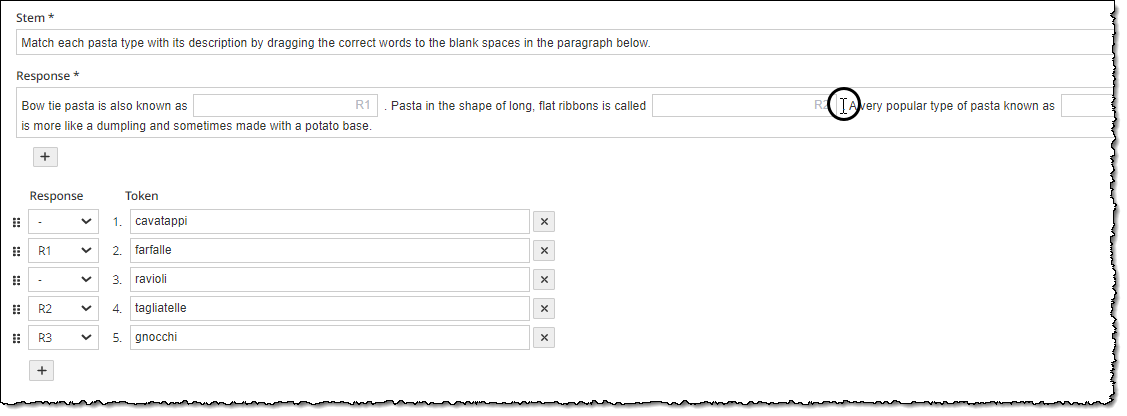This screenshot has height=416, width=1127.
Task: Delete the tagliatelle token row
Action: tap(544, 309)
